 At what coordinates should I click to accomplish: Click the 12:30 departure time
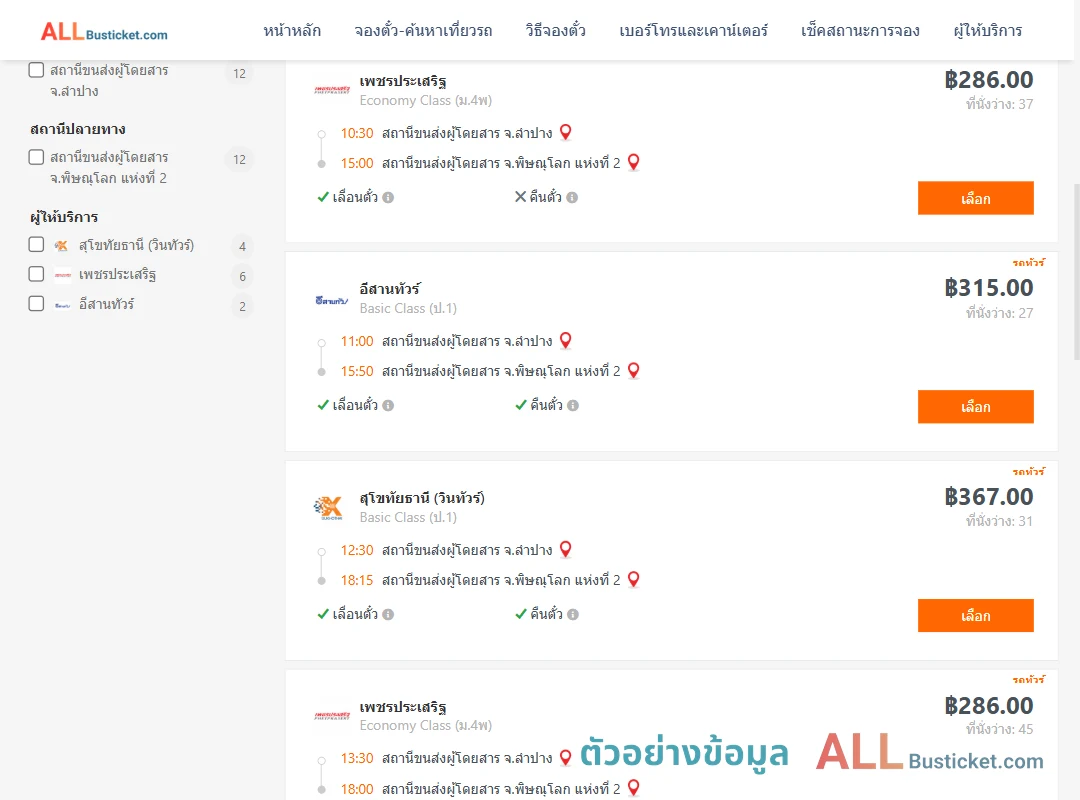pos(357,550)
